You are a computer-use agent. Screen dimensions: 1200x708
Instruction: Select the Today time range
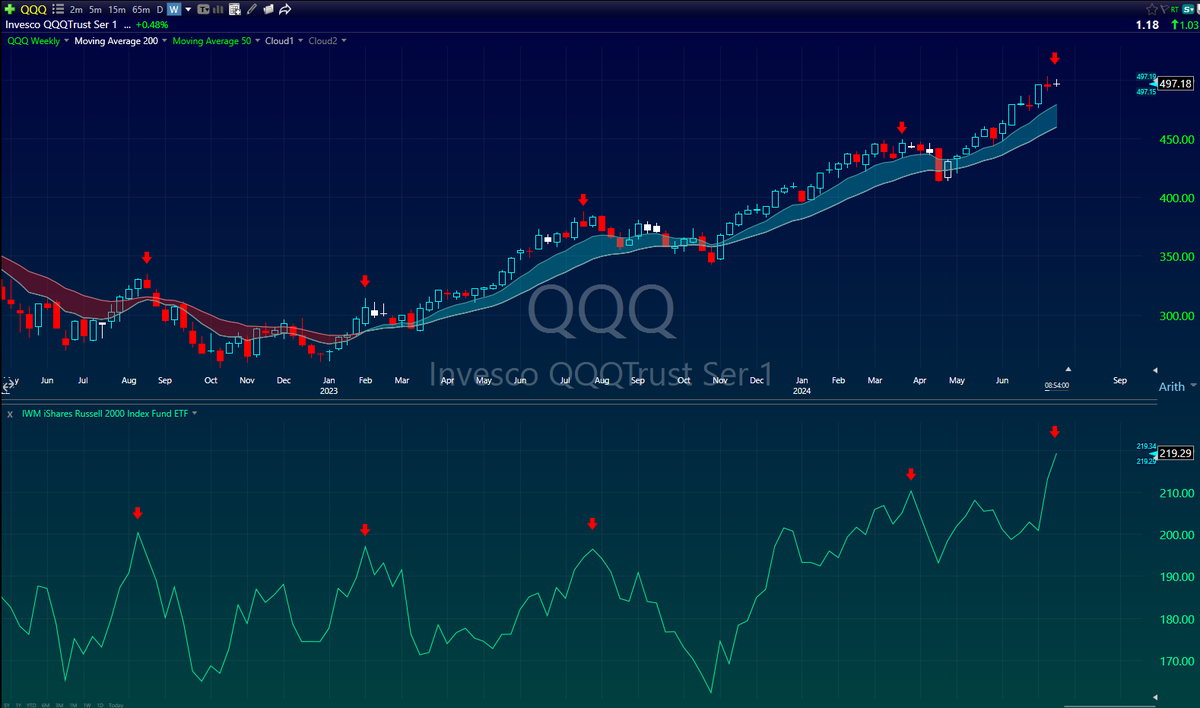click(116, 705)
